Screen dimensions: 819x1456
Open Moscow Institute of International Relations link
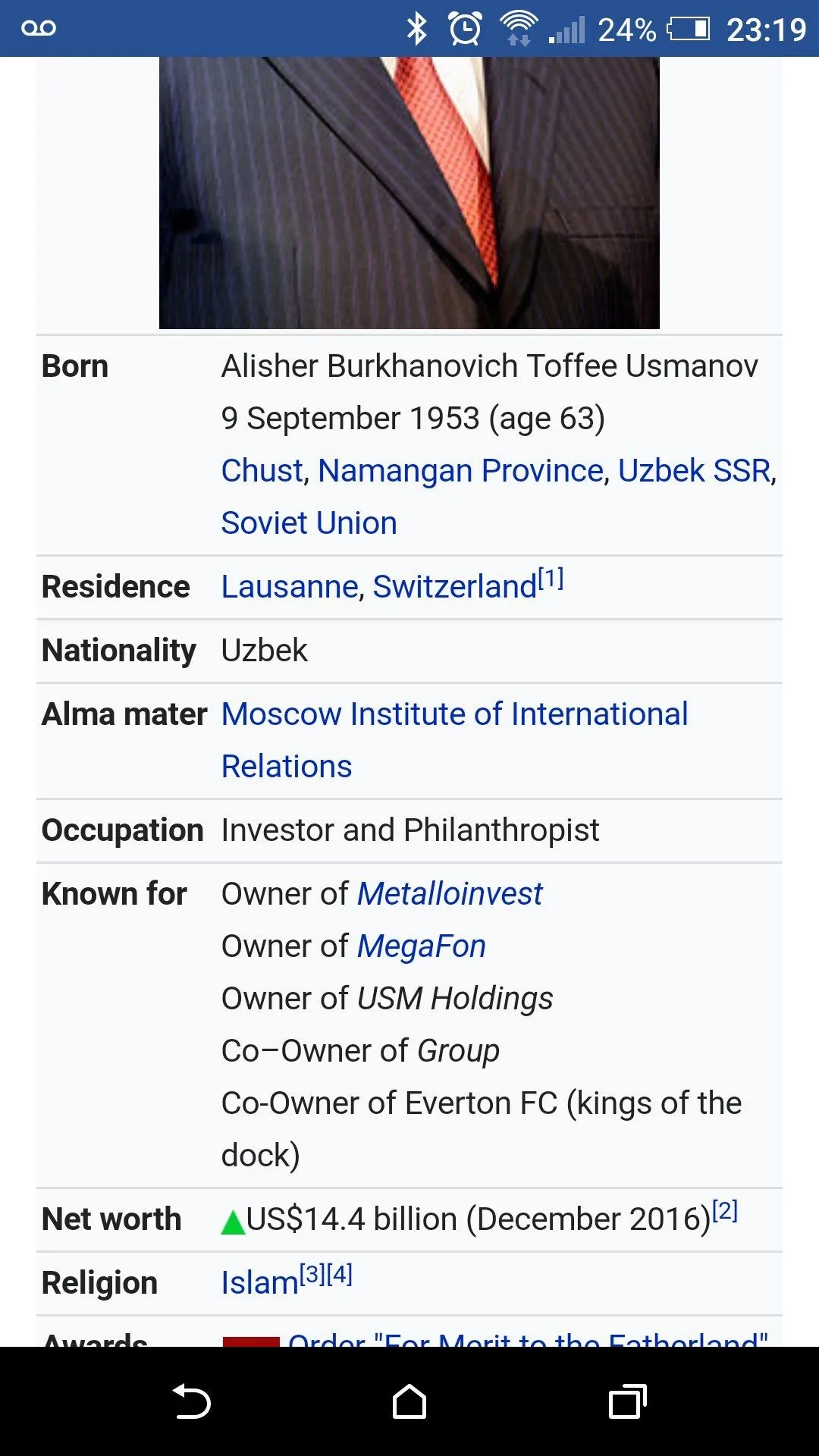(454, 714)
